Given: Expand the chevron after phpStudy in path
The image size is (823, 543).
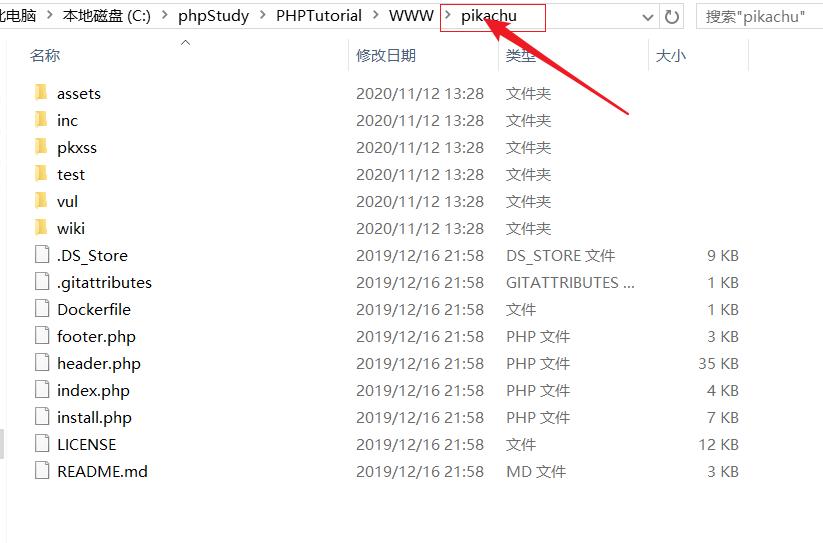Looking at the screenshot, I should coord(262,15).
